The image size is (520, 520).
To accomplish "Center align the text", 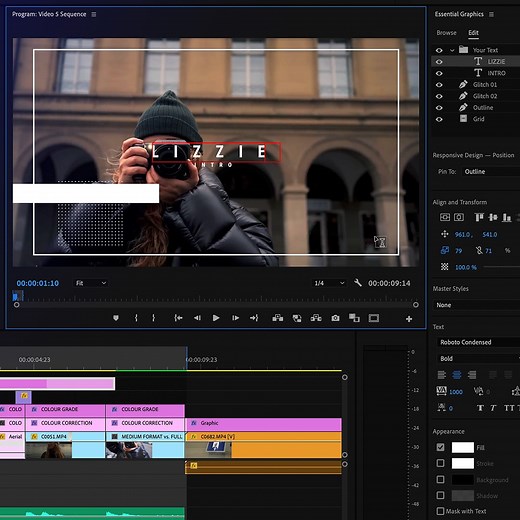I will [457, 375].
